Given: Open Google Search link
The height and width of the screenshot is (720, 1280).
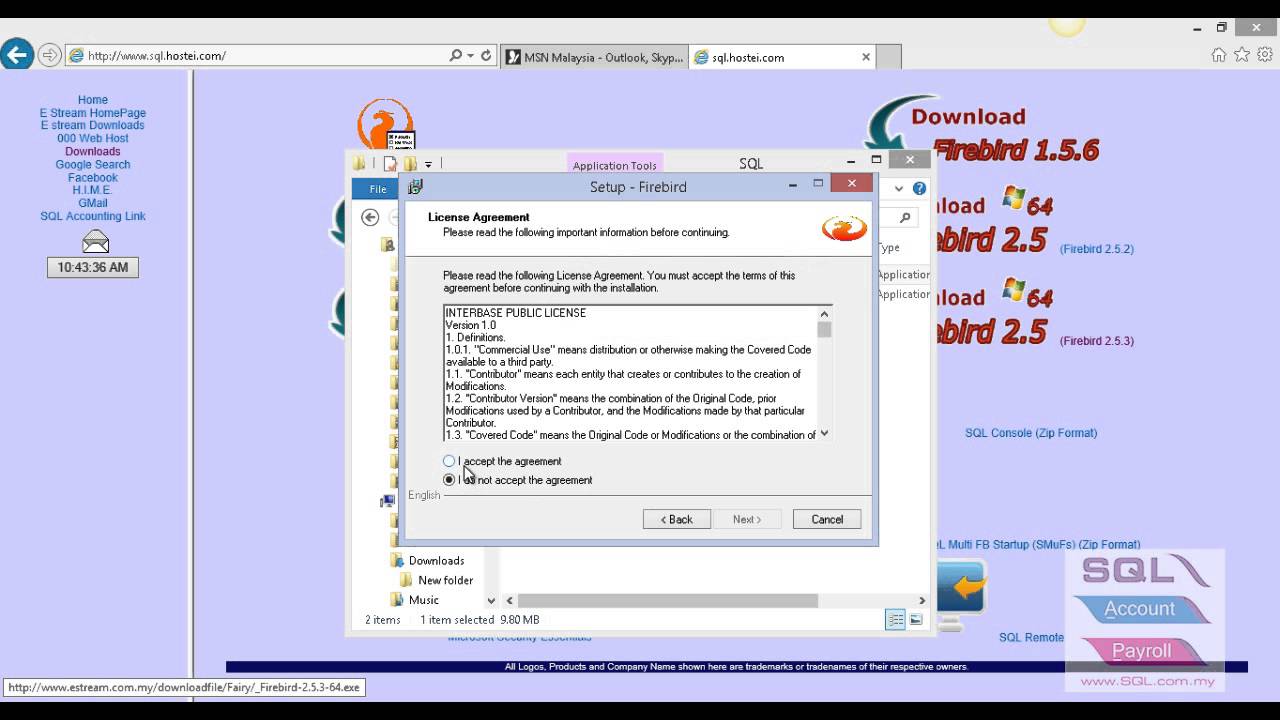Looking at the screenshot, I should [x=93, y=164].
